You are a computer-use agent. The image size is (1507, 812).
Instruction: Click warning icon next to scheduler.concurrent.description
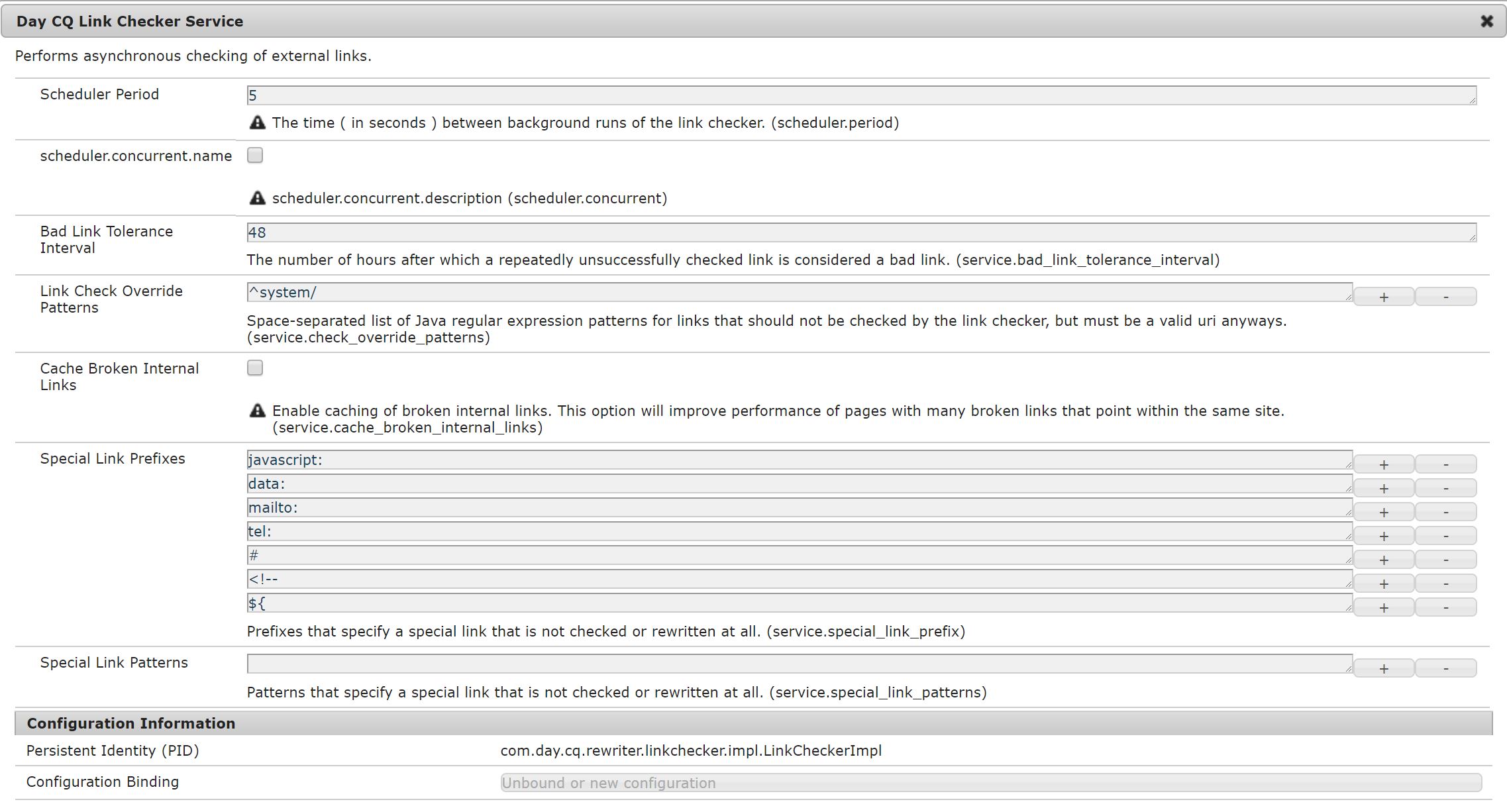click(x=257, y=198)
